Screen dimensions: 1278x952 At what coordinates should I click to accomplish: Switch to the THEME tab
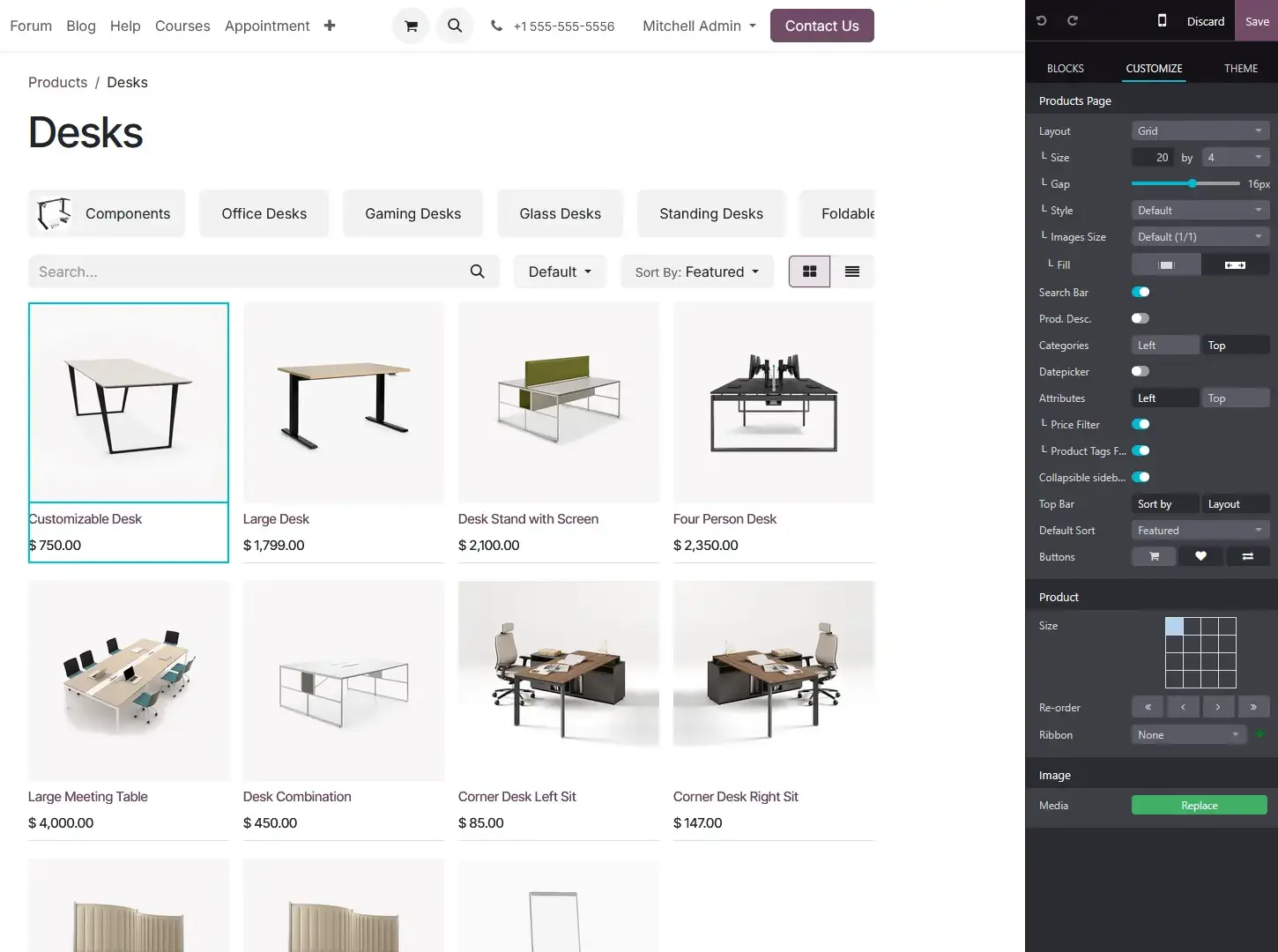coord(1241,68)
